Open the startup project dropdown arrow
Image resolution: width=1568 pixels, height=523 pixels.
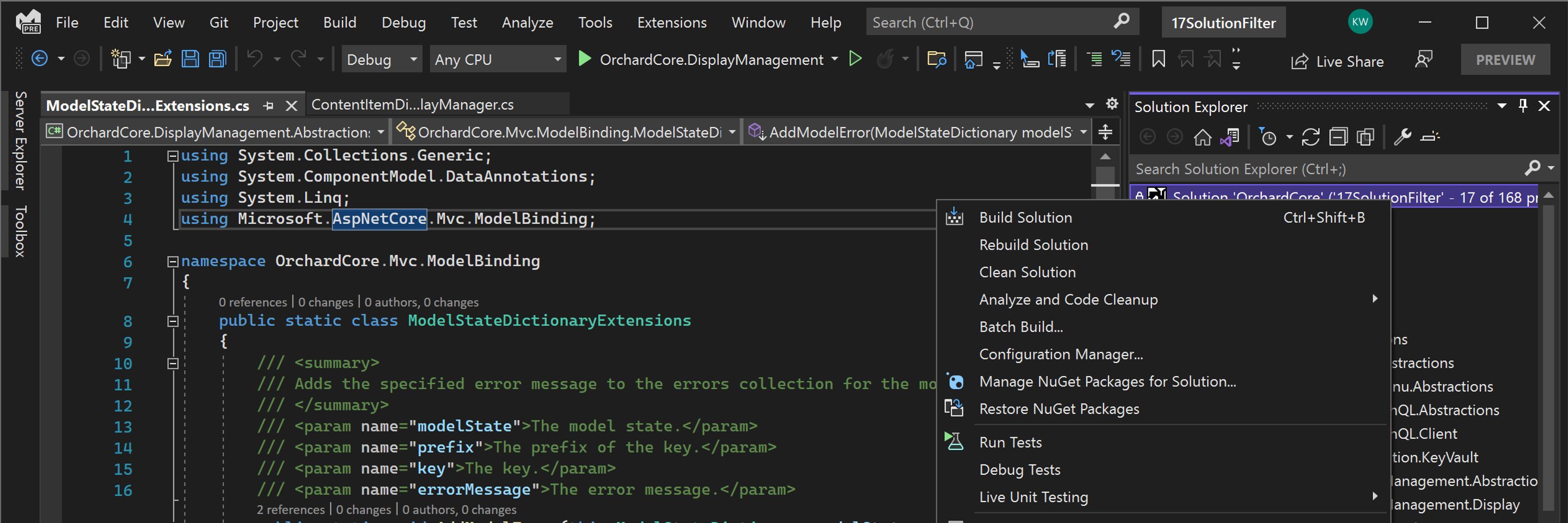coord(835,59)
